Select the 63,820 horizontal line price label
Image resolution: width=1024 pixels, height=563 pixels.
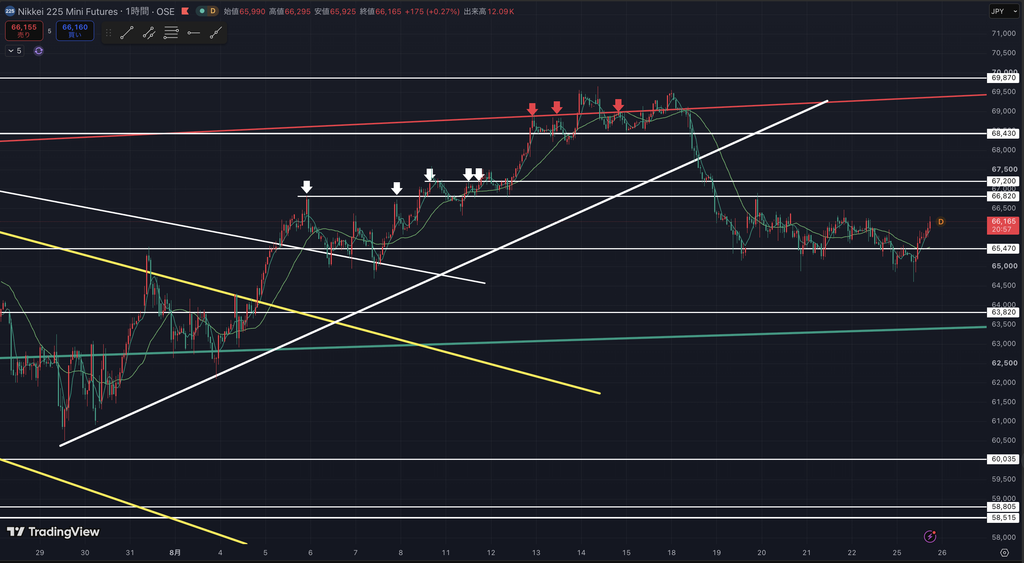pos(1004,312)
